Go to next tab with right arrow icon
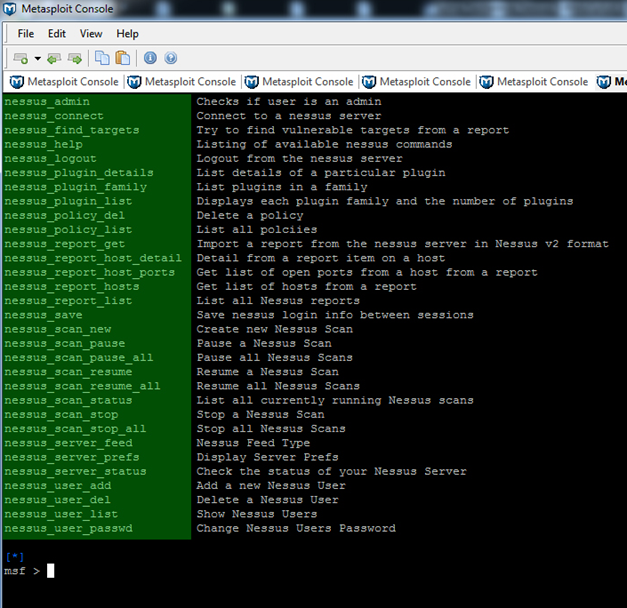The image size is (627, 608). coord(75,58)
